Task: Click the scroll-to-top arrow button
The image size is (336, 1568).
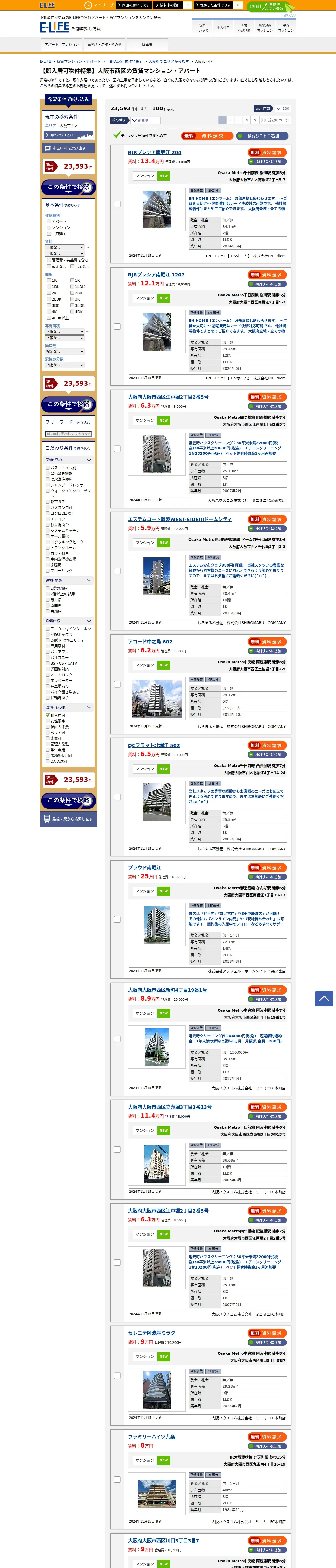Action: 324,998
